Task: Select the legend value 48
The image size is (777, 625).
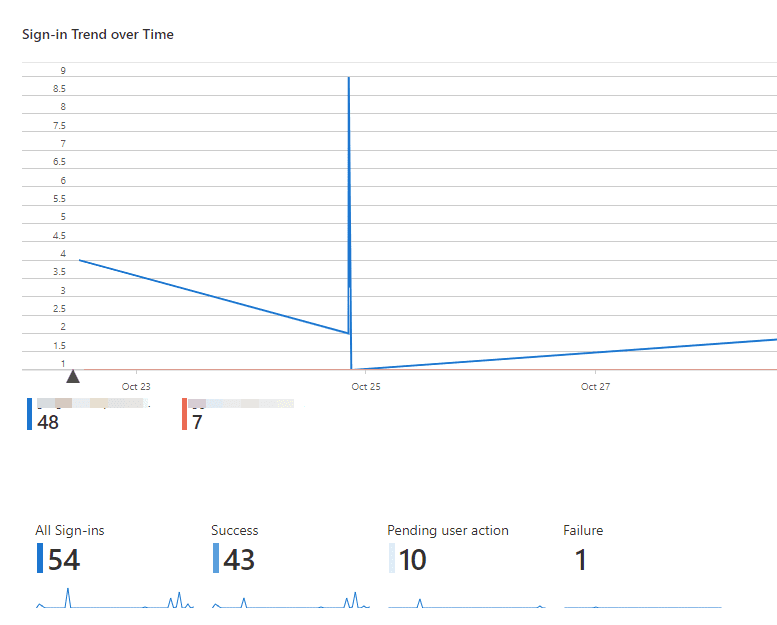Action: point(47,422)
